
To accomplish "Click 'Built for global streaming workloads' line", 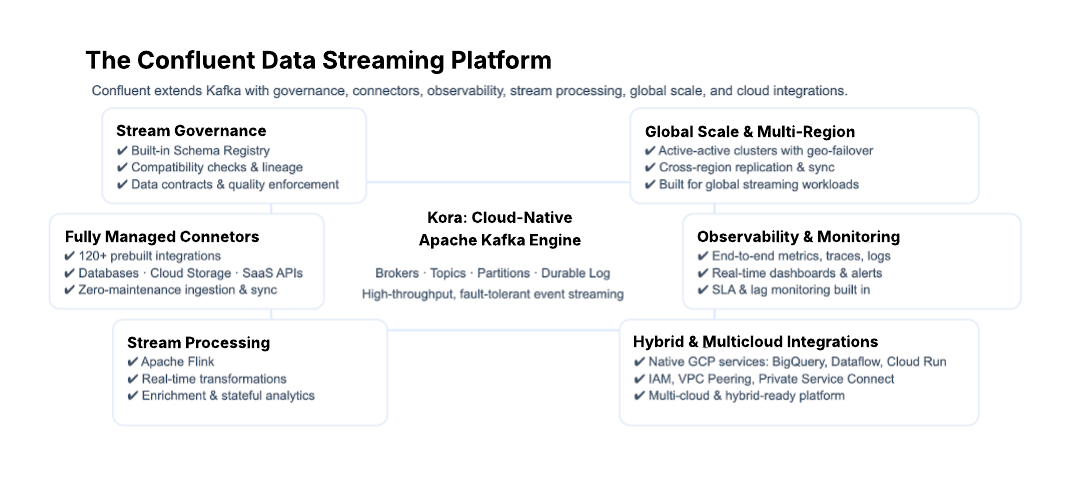I will point(759,185).
